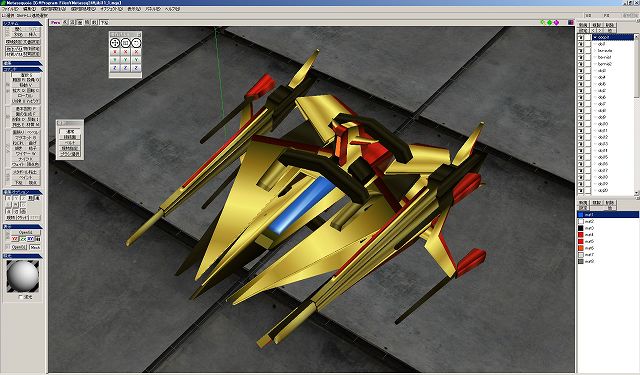640x375 pixels.
Task: Click blue Z button under scale icon
Action: click(125, 68)
